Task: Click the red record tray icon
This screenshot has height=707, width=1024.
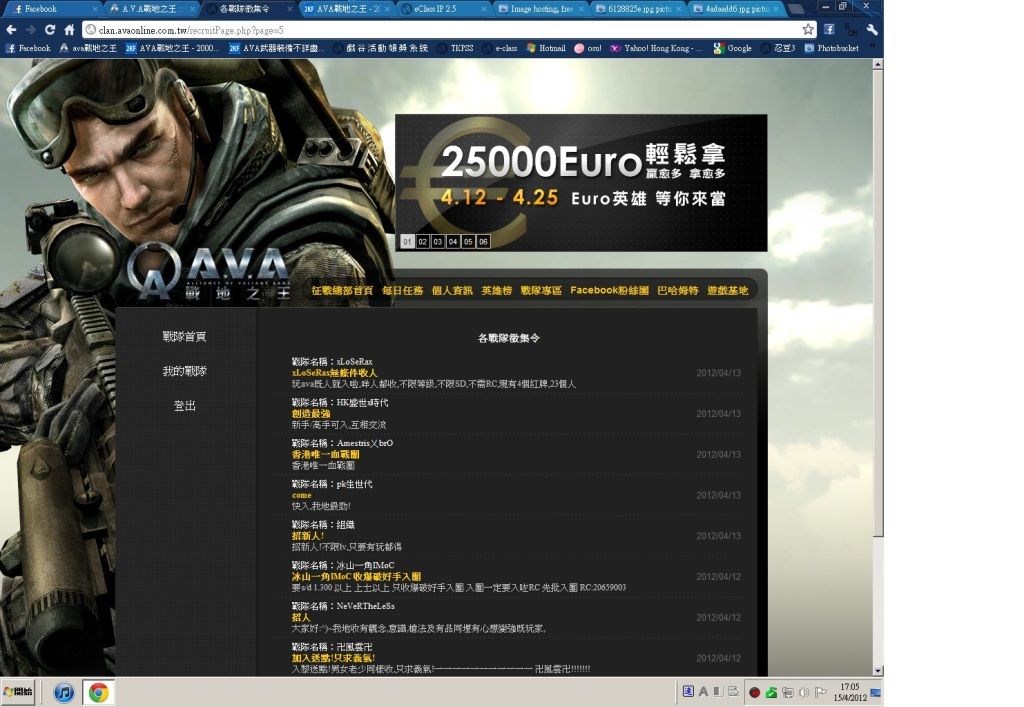Action: [754, 693]
